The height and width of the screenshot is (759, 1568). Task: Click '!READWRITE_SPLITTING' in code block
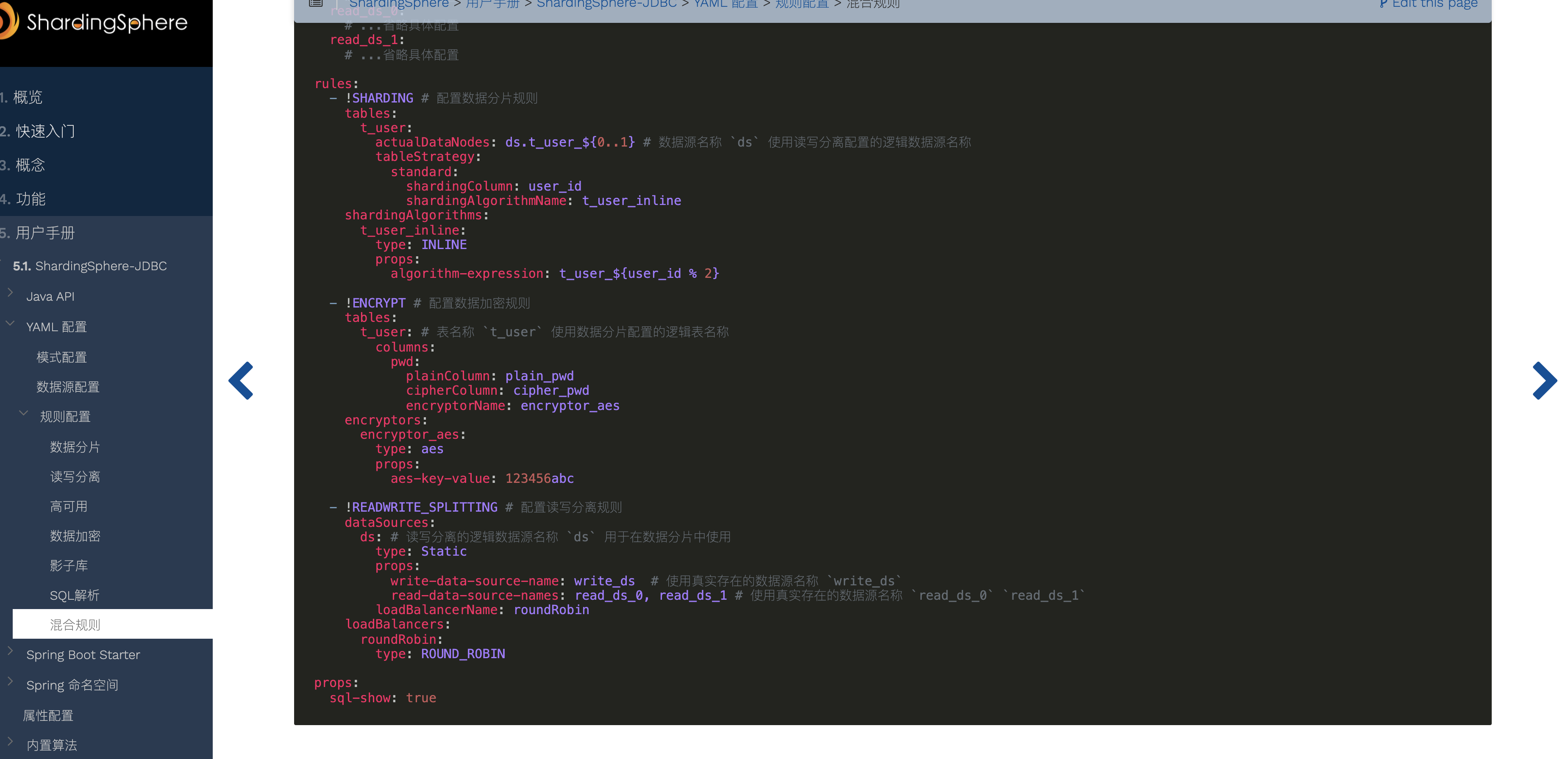421,508
